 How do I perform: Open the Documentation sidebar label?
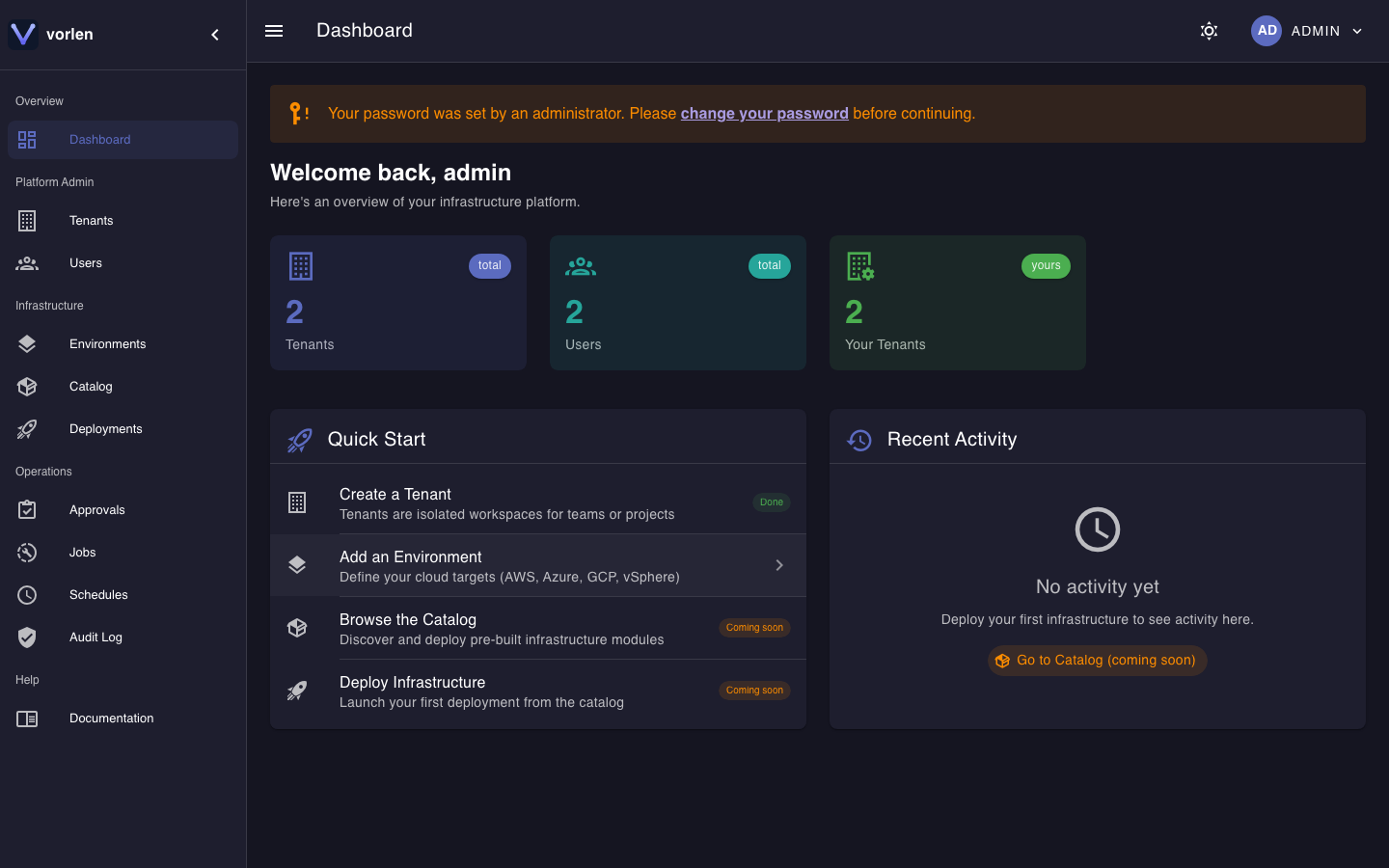(112, 719)
